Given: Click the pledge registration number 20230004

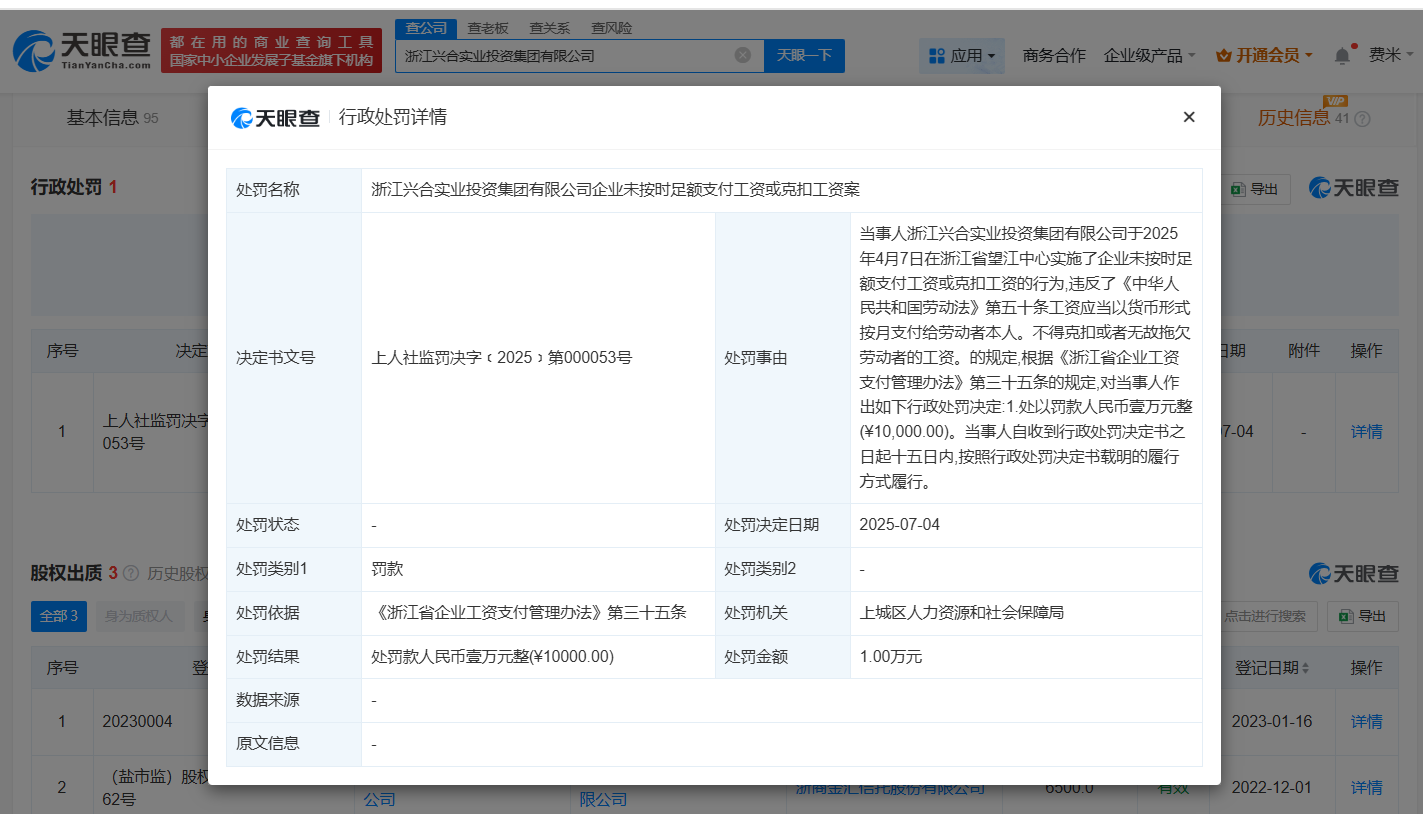Looking at the screenshot, I should [x=138, y=721].
